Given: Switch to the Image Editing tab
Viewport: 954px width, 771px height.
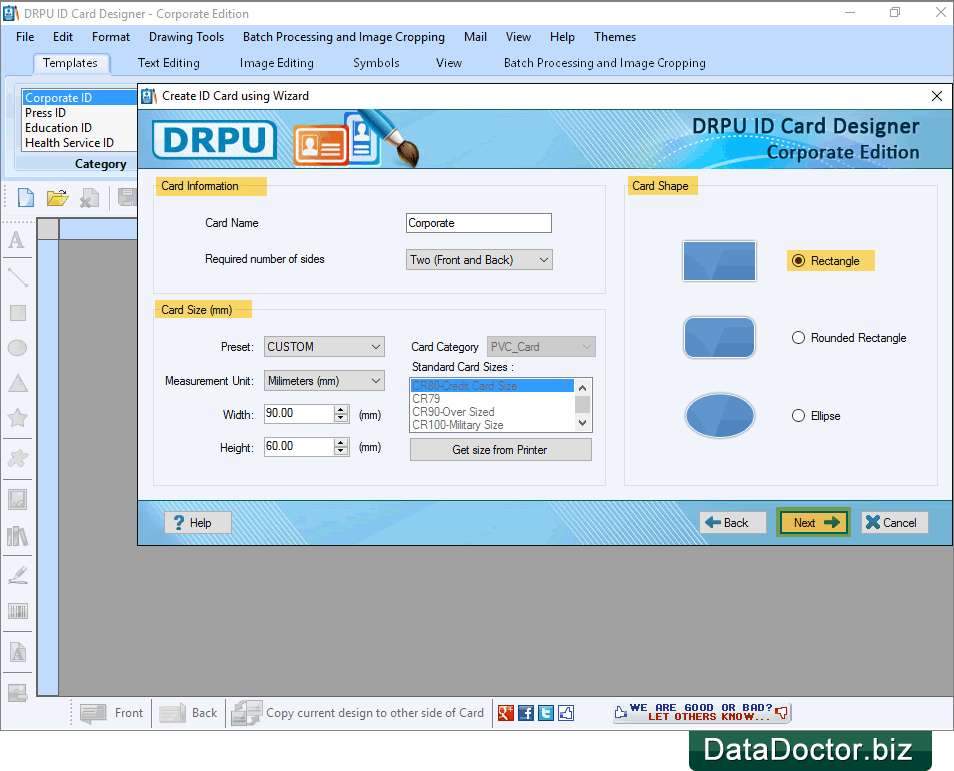Looking at the screenshot, I should click(276, 63).
